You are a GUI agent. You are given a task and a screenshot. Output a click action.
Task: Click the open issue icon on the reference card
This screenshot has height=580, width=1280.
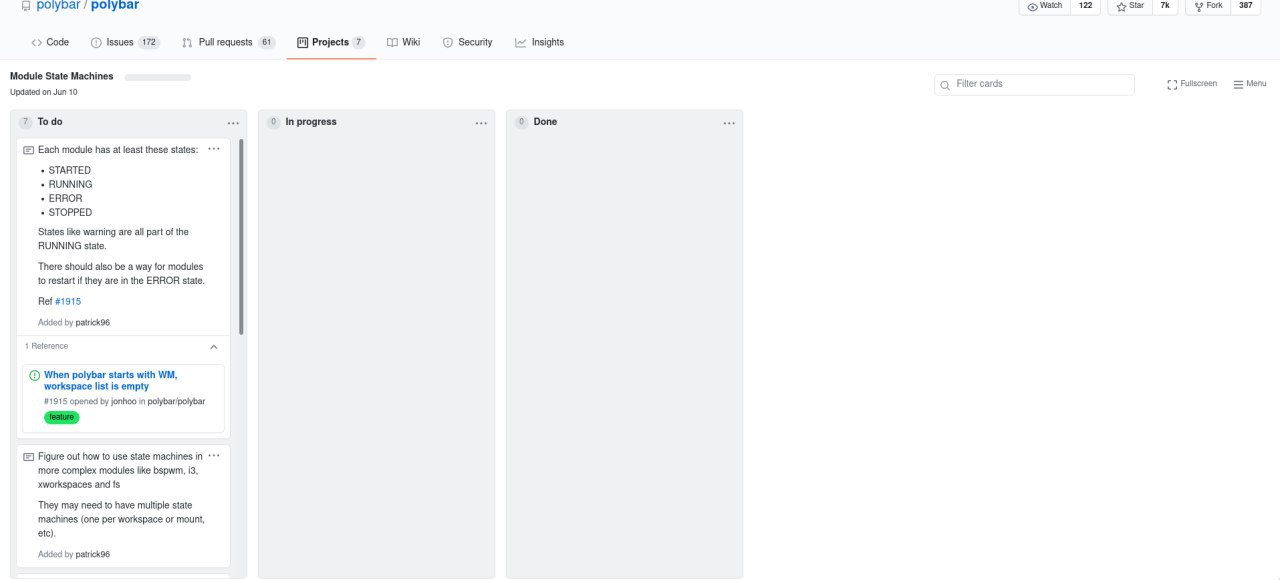(x=35, y=376)
